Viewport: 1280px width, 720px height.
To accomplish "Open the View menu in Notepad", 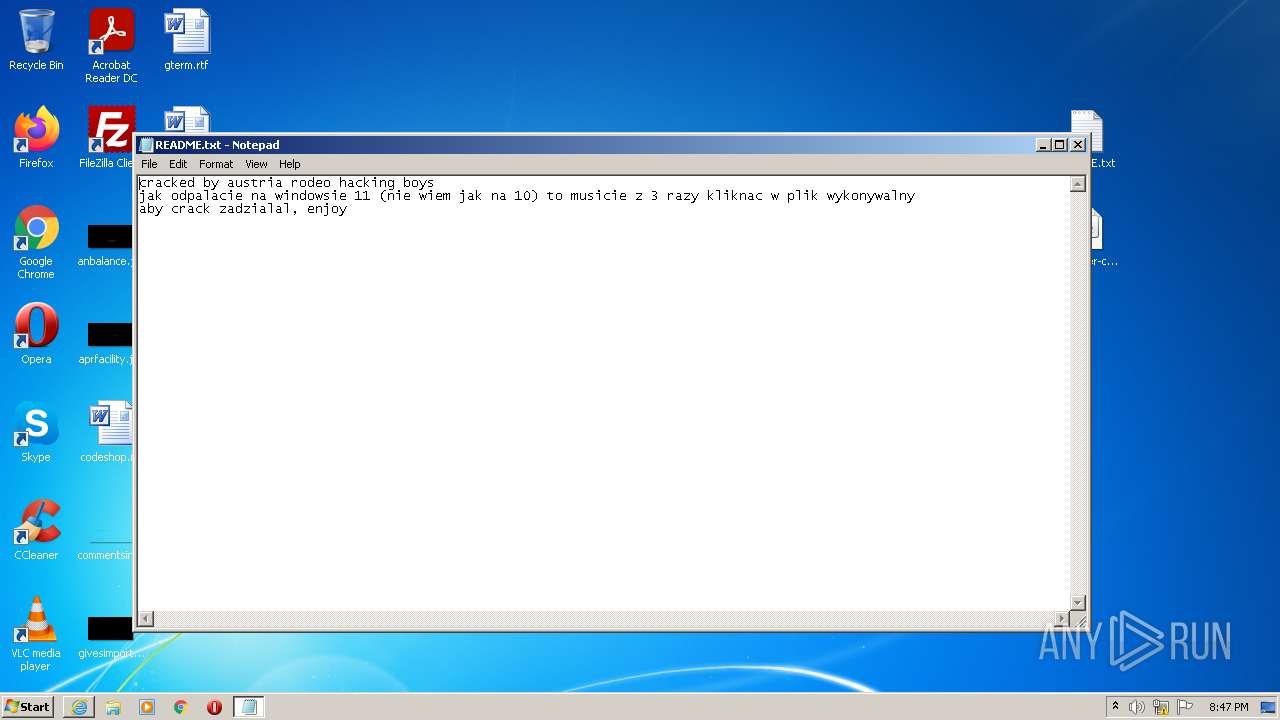I will (256, 164).
